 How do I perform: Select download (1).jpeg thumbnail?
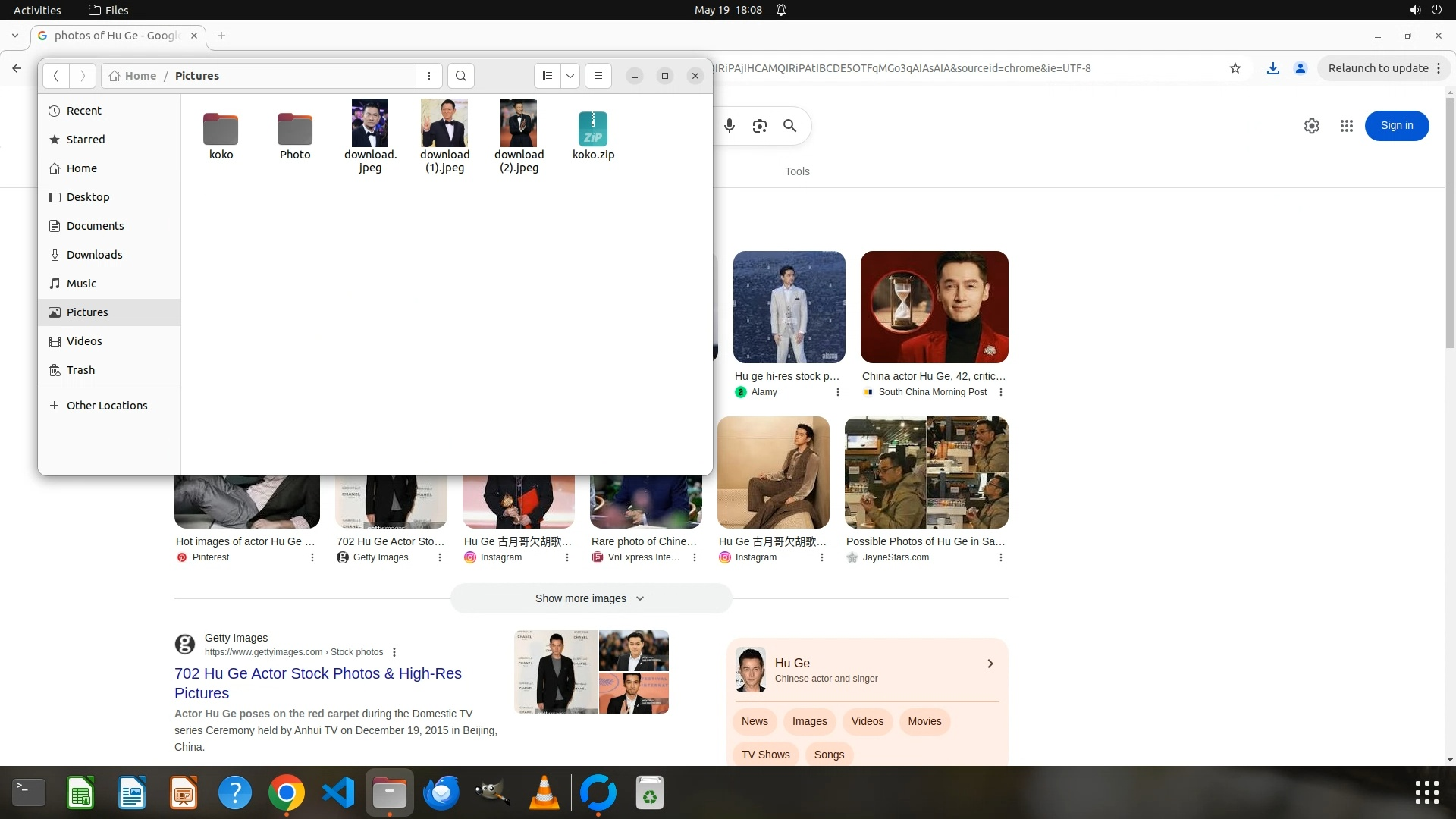pos(444,124)
